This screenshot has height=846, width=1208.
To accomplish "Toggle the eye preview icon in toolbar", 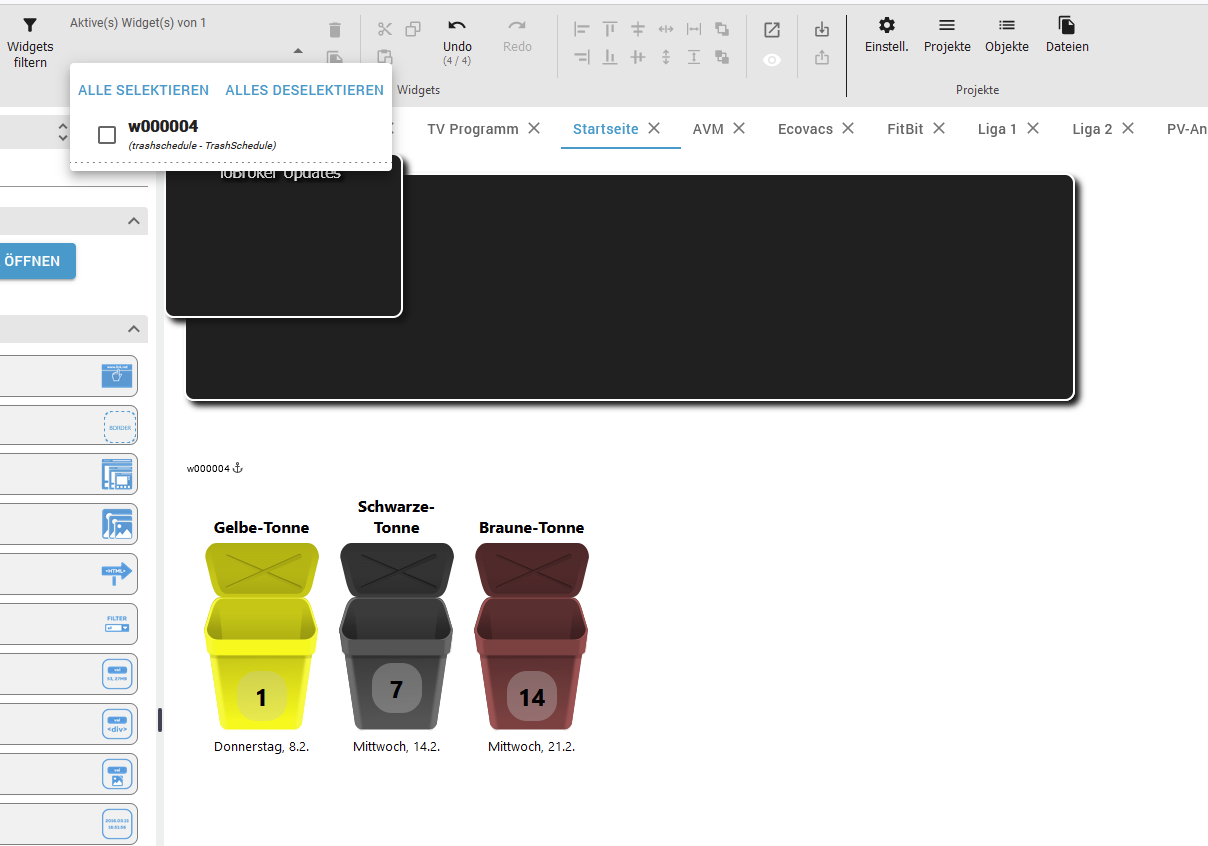I will point(772,60).
